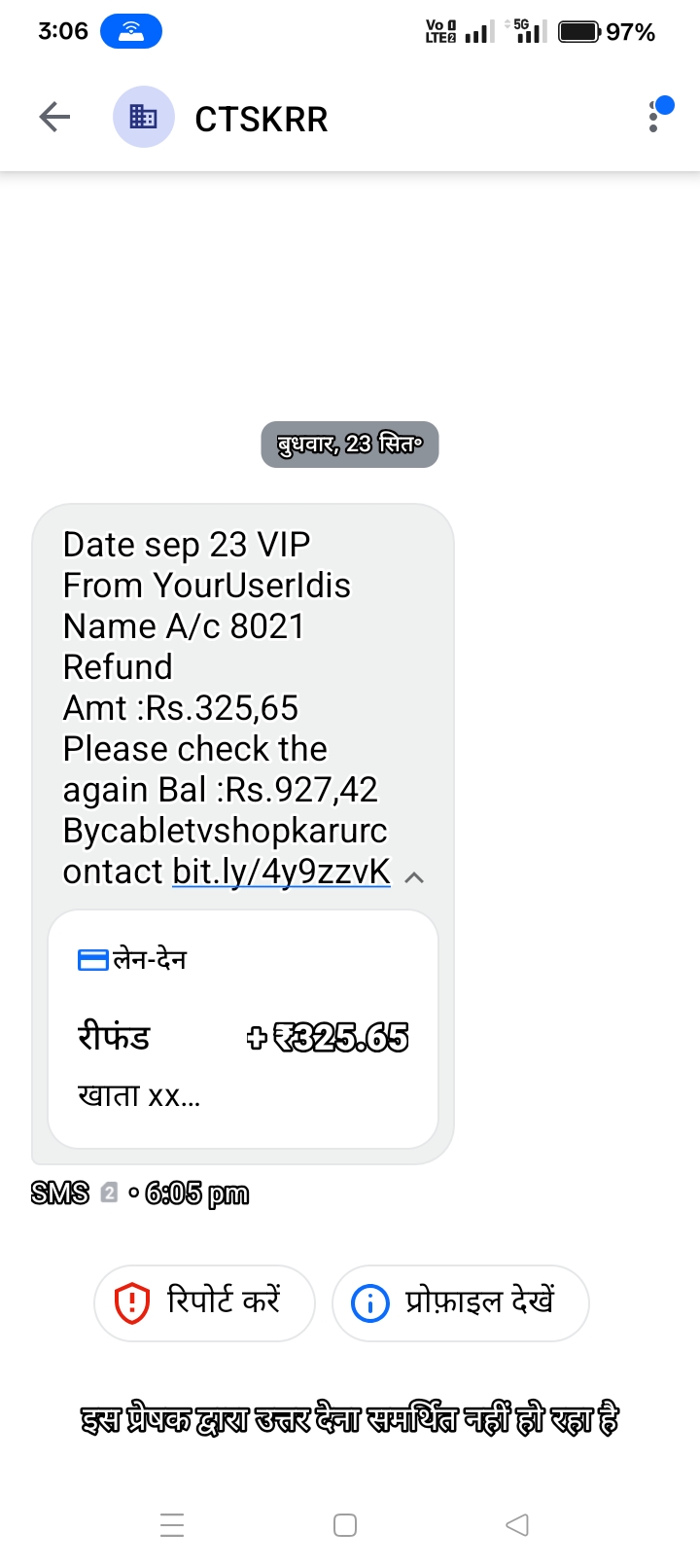The height and width of the screenshot is (1568, 700).
Task: Tap the blue info circle icon
Action: pos(370,1303)
